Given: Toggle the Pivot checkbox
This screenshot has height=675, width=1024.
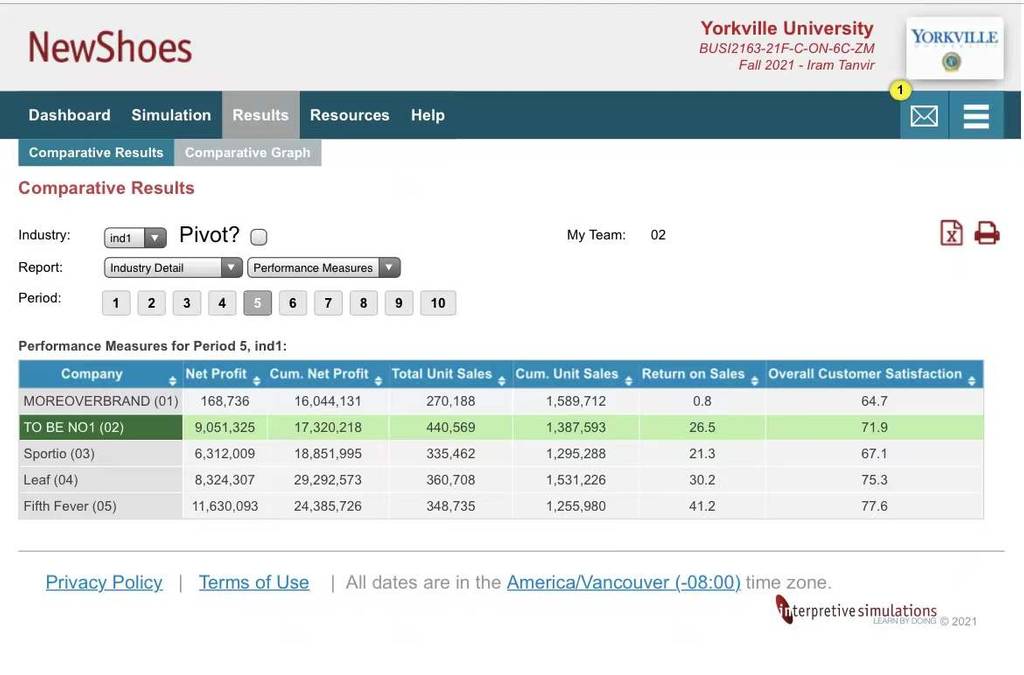Looking at the screenshot, I should click(259, 237).
